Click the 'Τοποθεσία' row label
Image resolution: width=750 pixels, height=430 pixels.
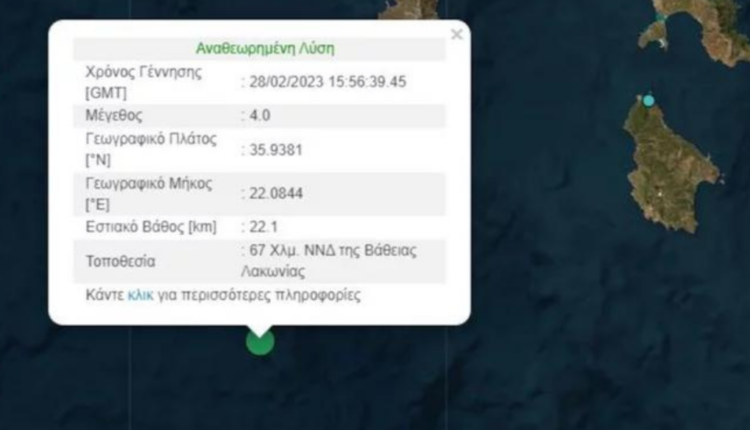tap(121, 262)
